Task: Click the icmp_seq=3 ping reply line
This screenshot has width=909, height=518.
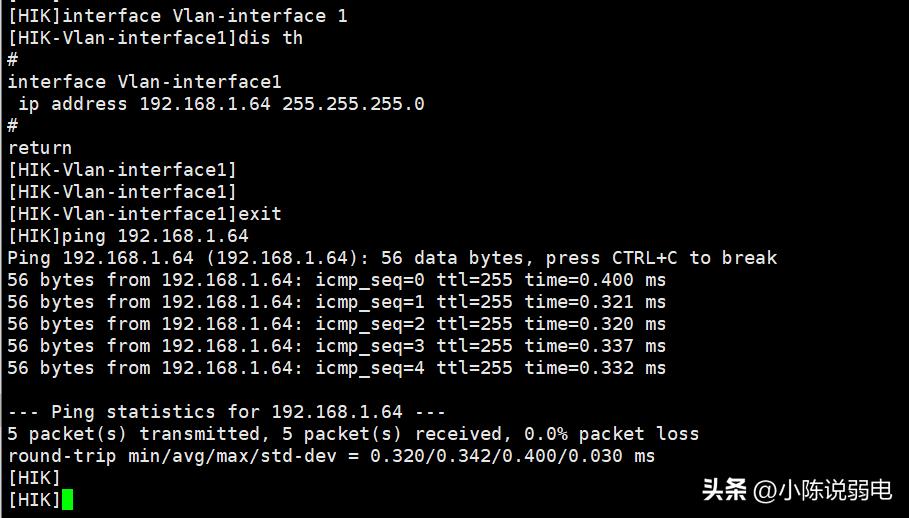Action: tap(336, 346)
